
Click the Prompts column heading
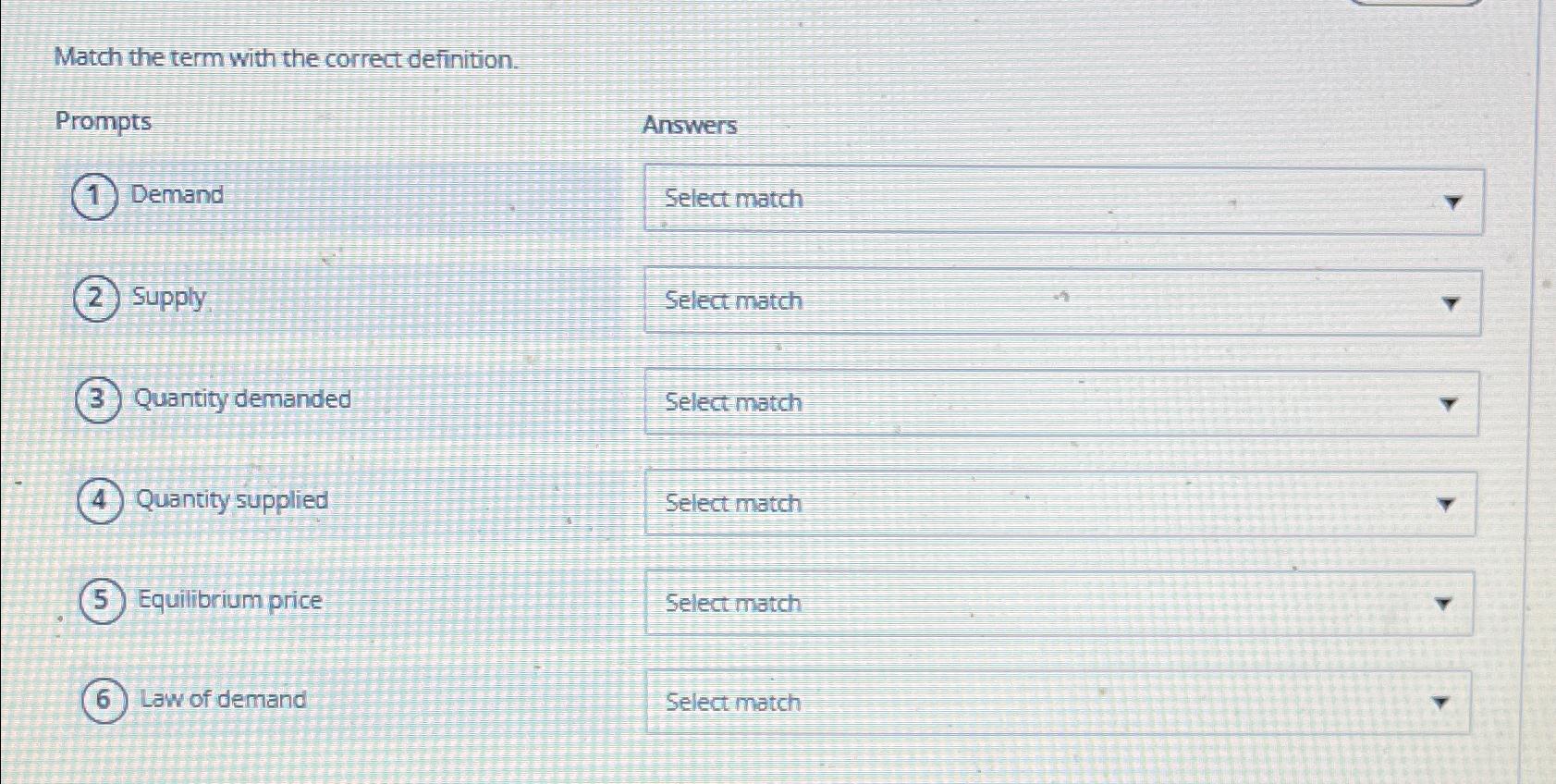(x=104, y=121)
